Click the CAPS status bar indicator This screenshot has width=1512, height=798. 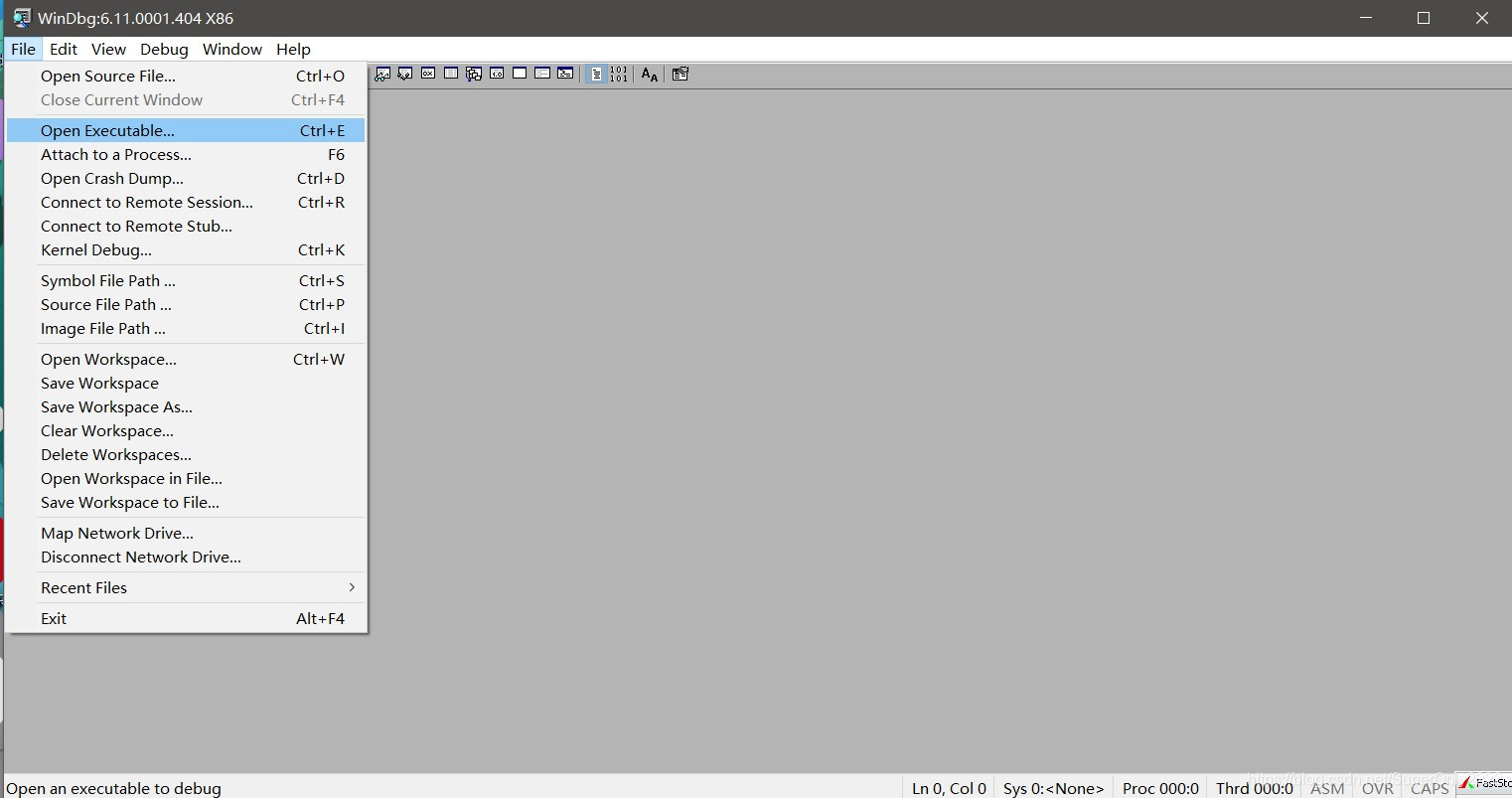(1430, 788)
